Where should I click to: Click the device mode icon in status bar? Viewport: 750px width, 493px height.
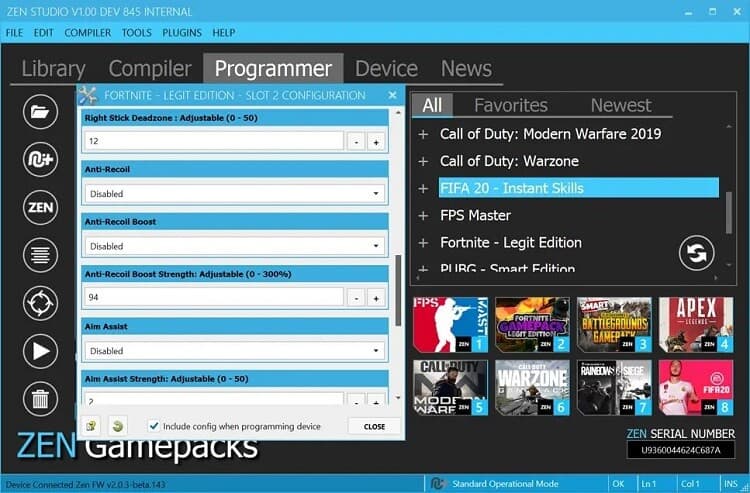[x=437, y=483]
